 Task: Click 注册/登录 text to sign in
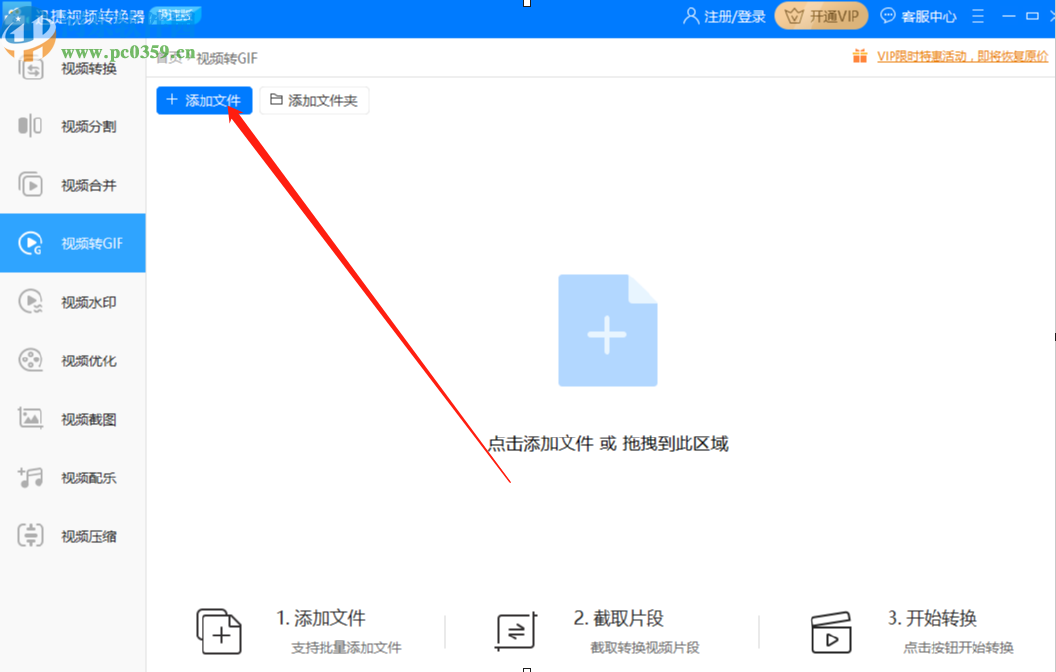pos(735,16)
